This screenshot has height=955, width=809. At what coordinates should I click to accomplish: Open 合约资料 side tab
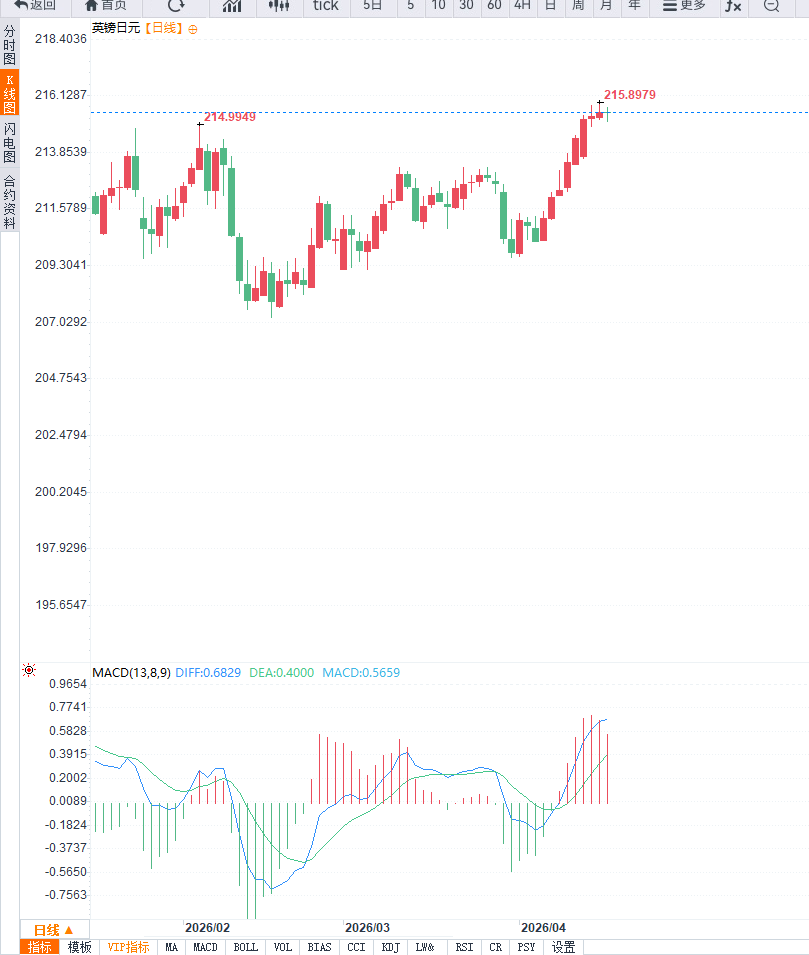[9, 201]
